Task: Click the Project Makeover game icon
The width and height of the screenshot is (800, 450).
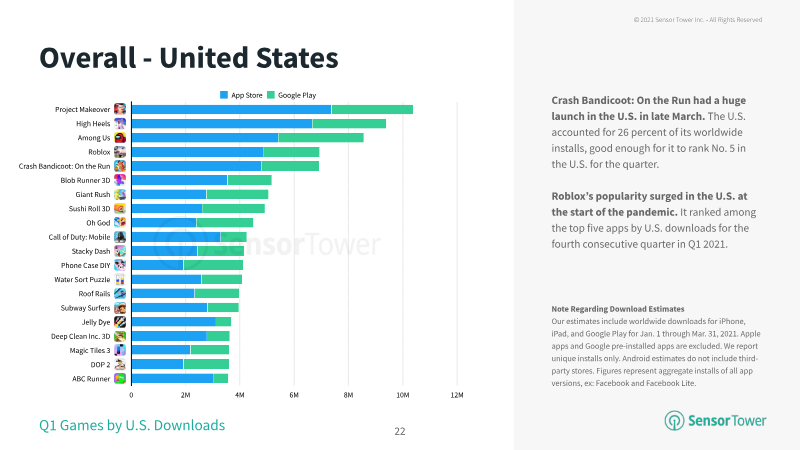Action: [120, 109]
